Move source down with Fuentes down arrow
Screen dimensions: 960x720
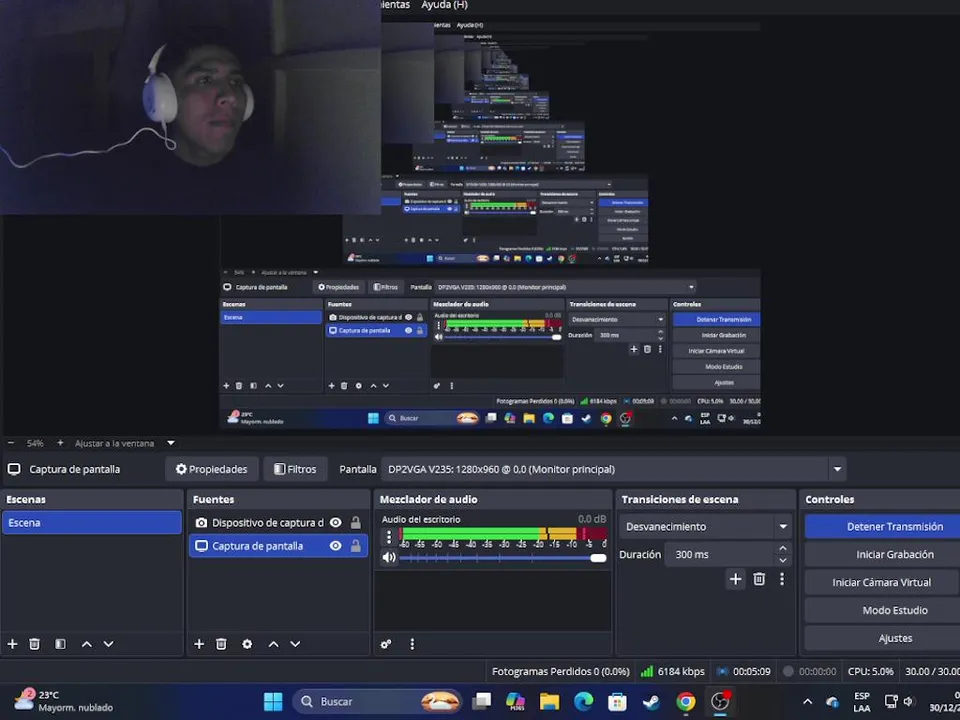[x=295, y=644]
